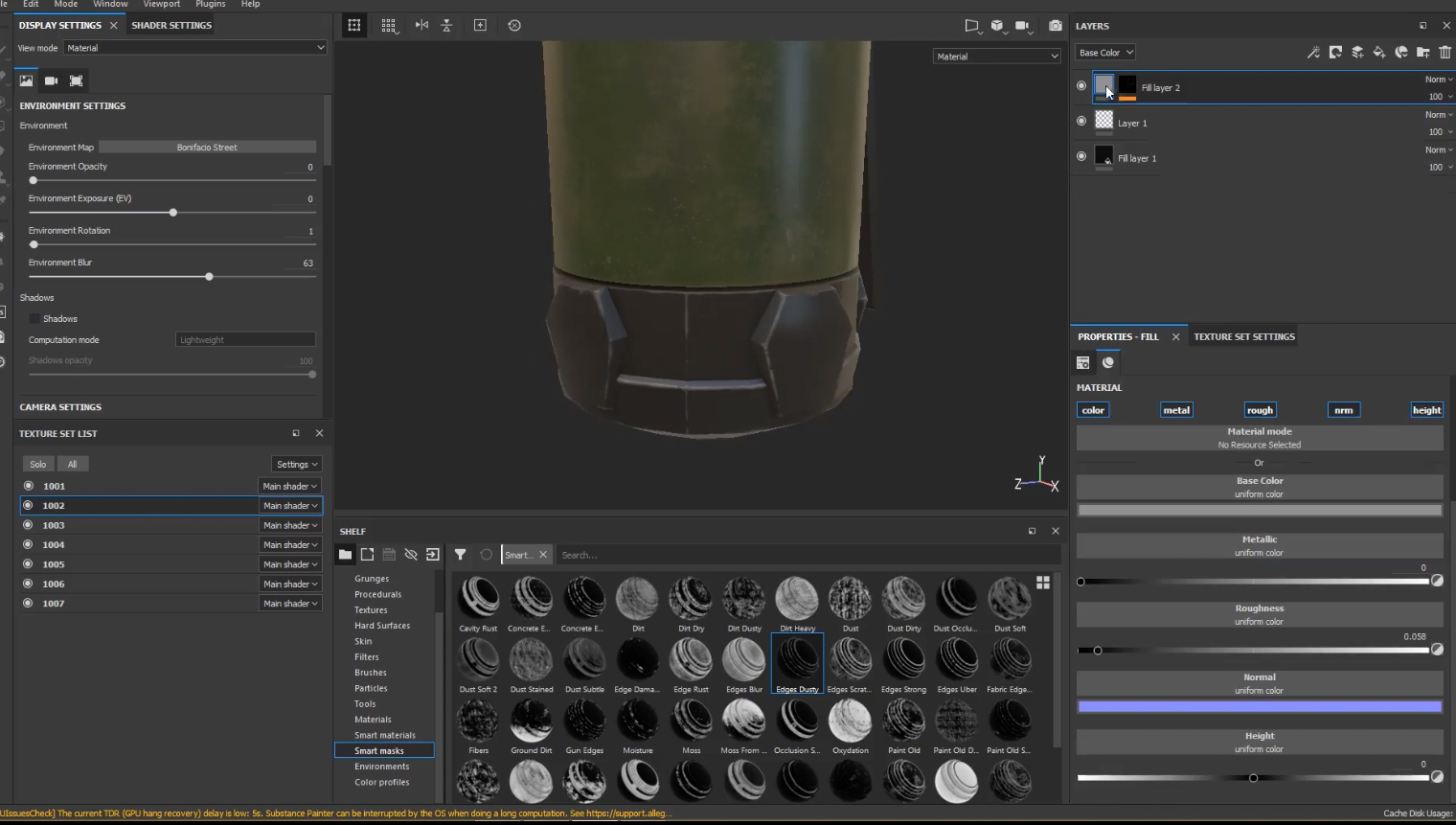Screen dimensions: 1456x825
Task: Open the Texture Set Settings tab
Action: click(x=1243, y=337)
